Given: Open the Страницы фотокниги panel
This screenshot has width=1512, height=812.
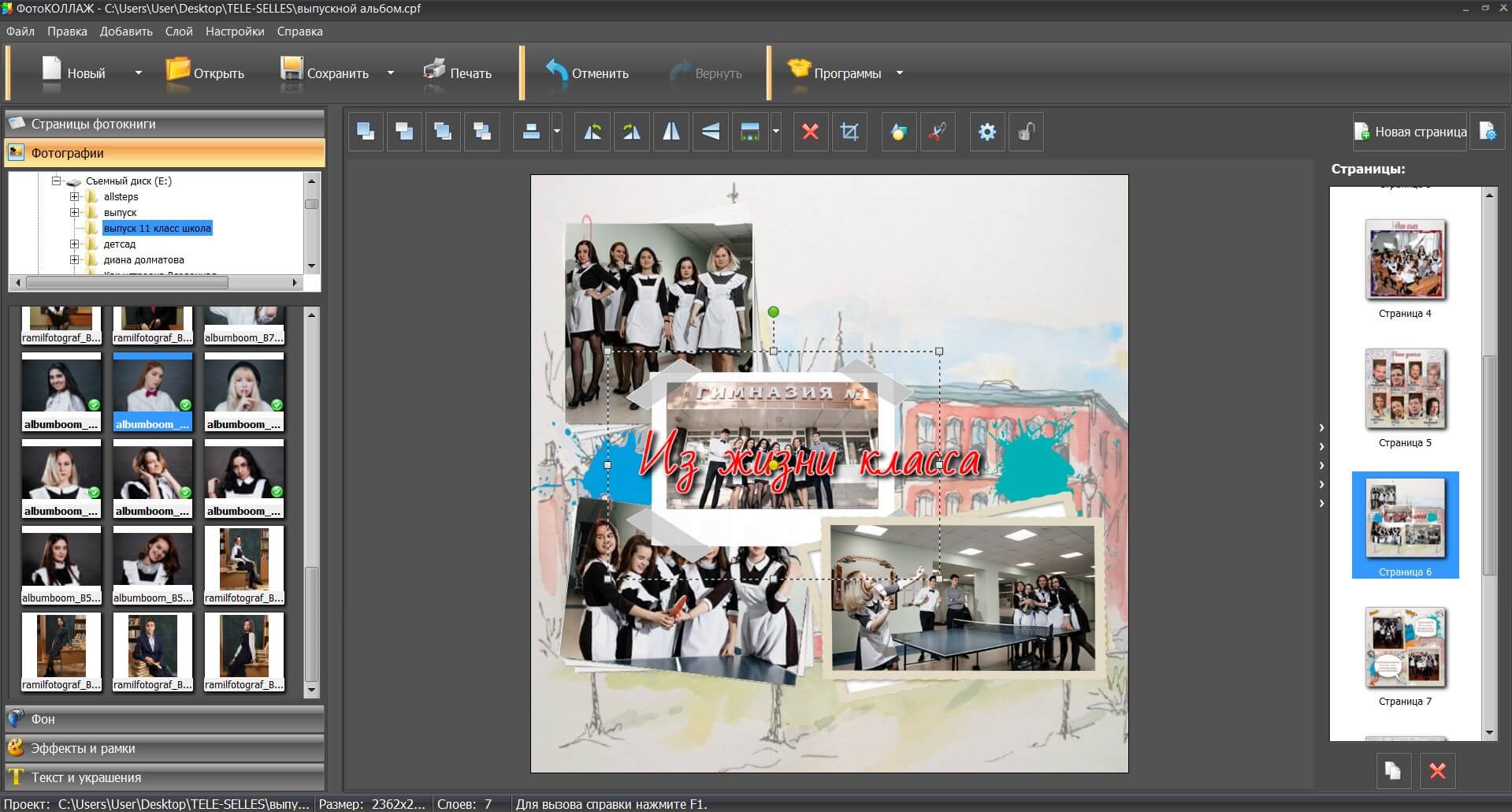Looking at the screenshot, I should pos(165,124).
